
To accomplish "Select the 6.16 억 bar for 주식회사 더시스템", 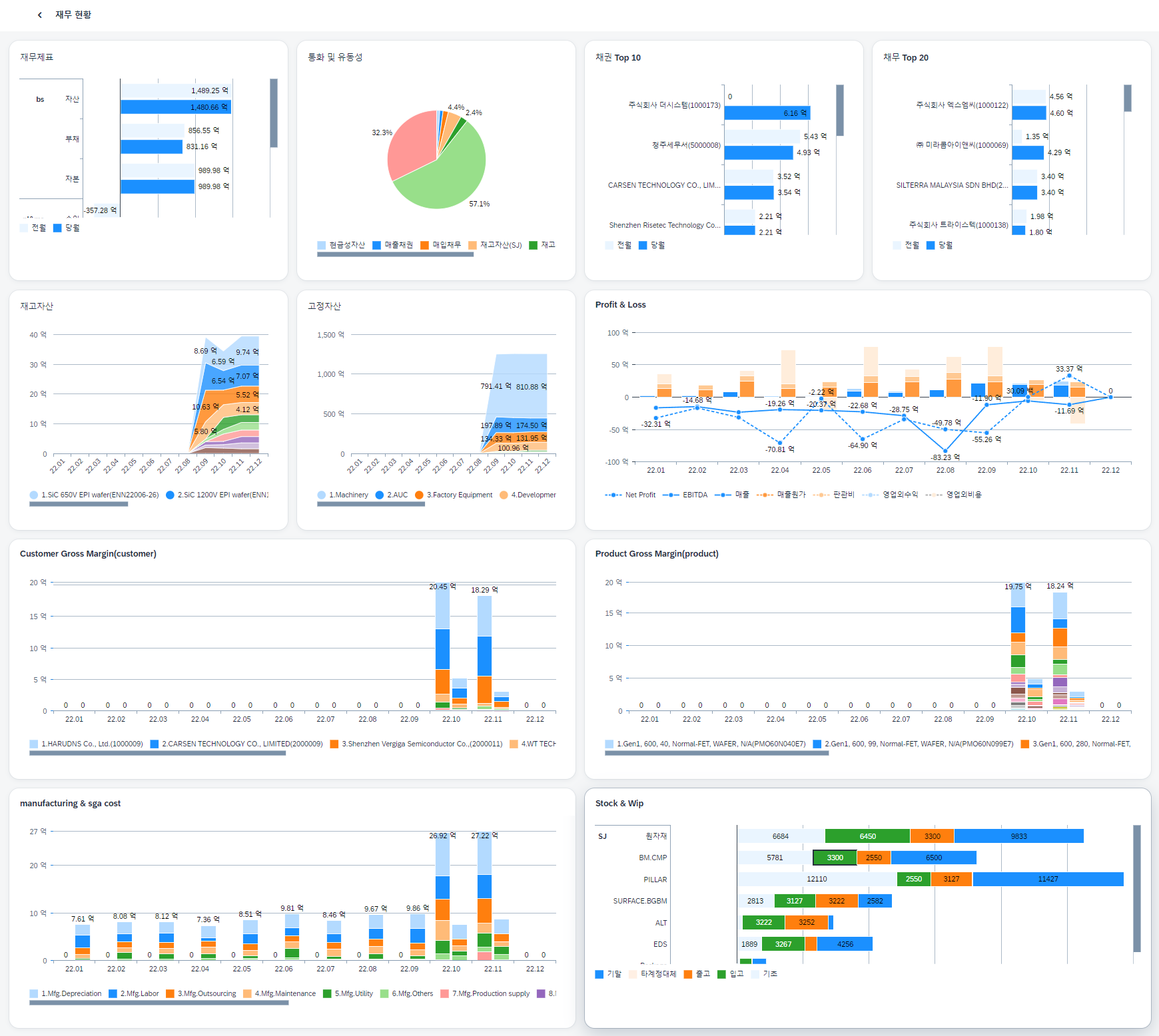I will pos(767,113).
